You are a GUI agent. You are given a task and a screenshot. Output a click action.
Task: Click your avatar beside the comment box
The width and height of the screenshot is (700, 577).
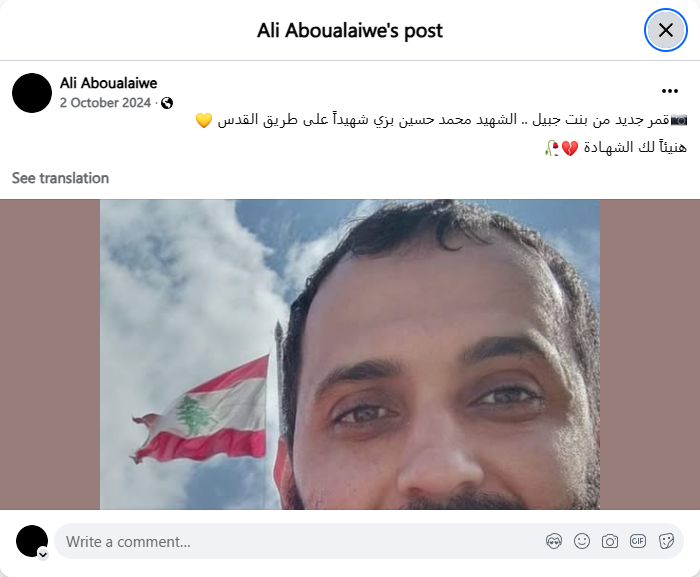coord(32,541)
